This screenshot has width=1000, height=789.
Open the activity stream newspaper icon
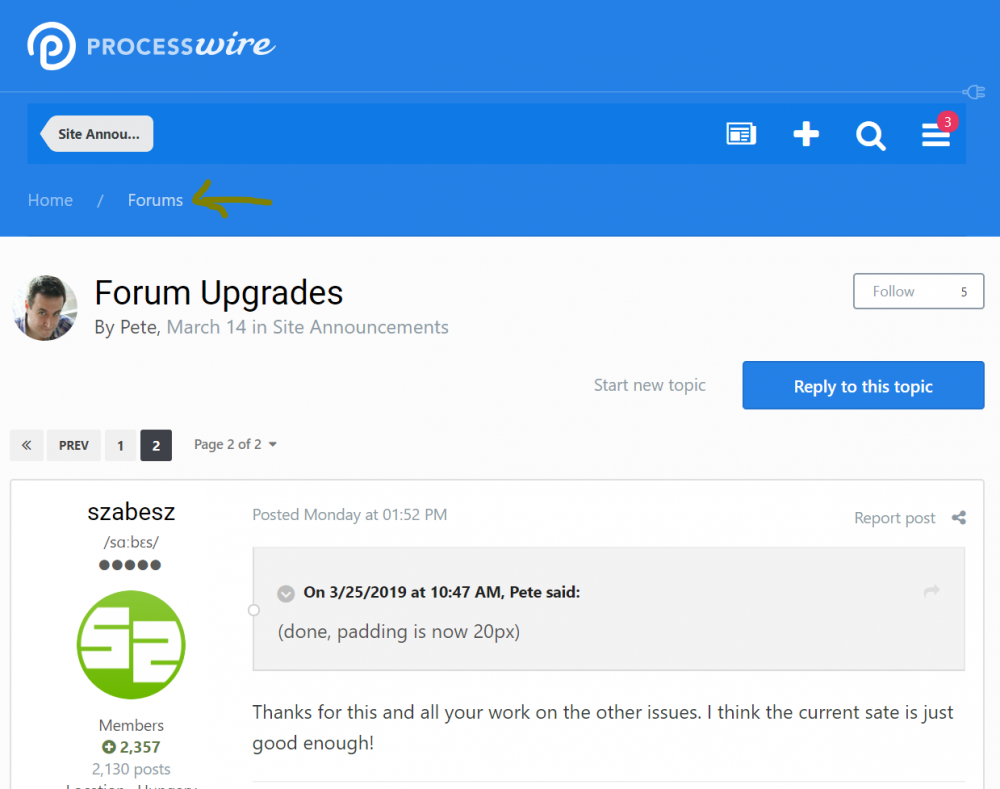(x=741, y=135)
